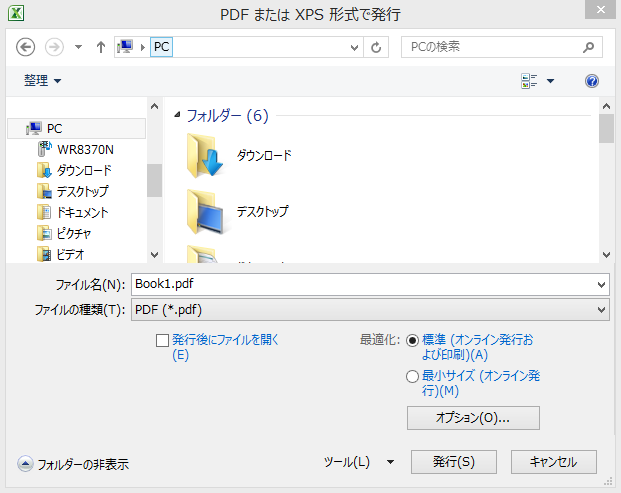This screenshot has width=621, height=493.
Task: Enable 発行後にファイルを開く checkbox
Action: coord(162,340)
